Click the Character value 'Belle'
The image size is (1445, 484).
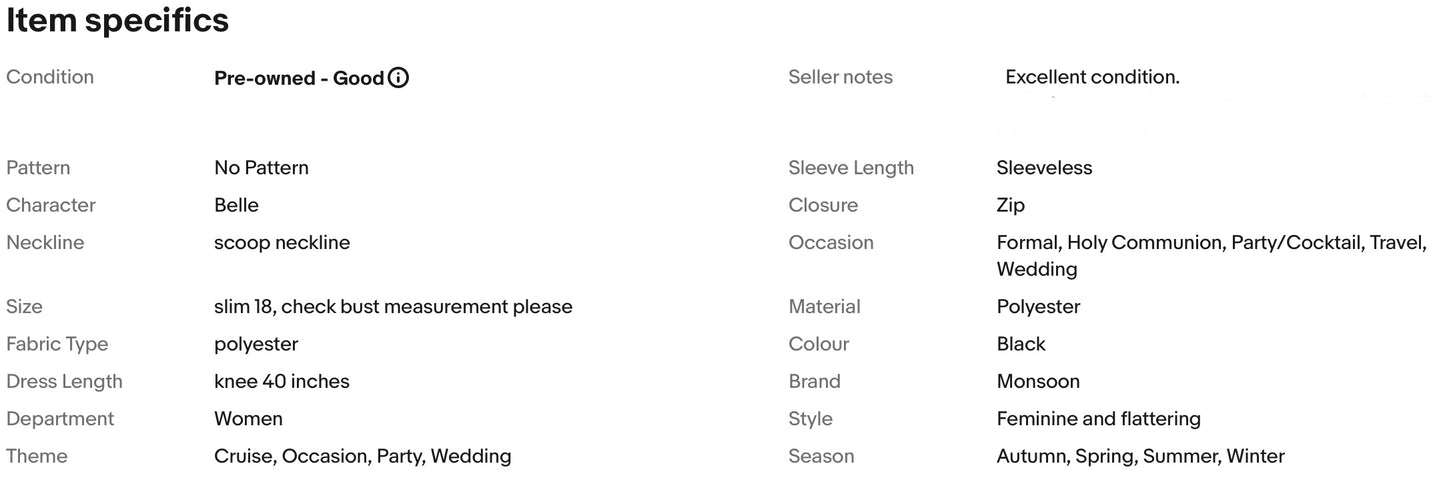click(x=236, y=205)
